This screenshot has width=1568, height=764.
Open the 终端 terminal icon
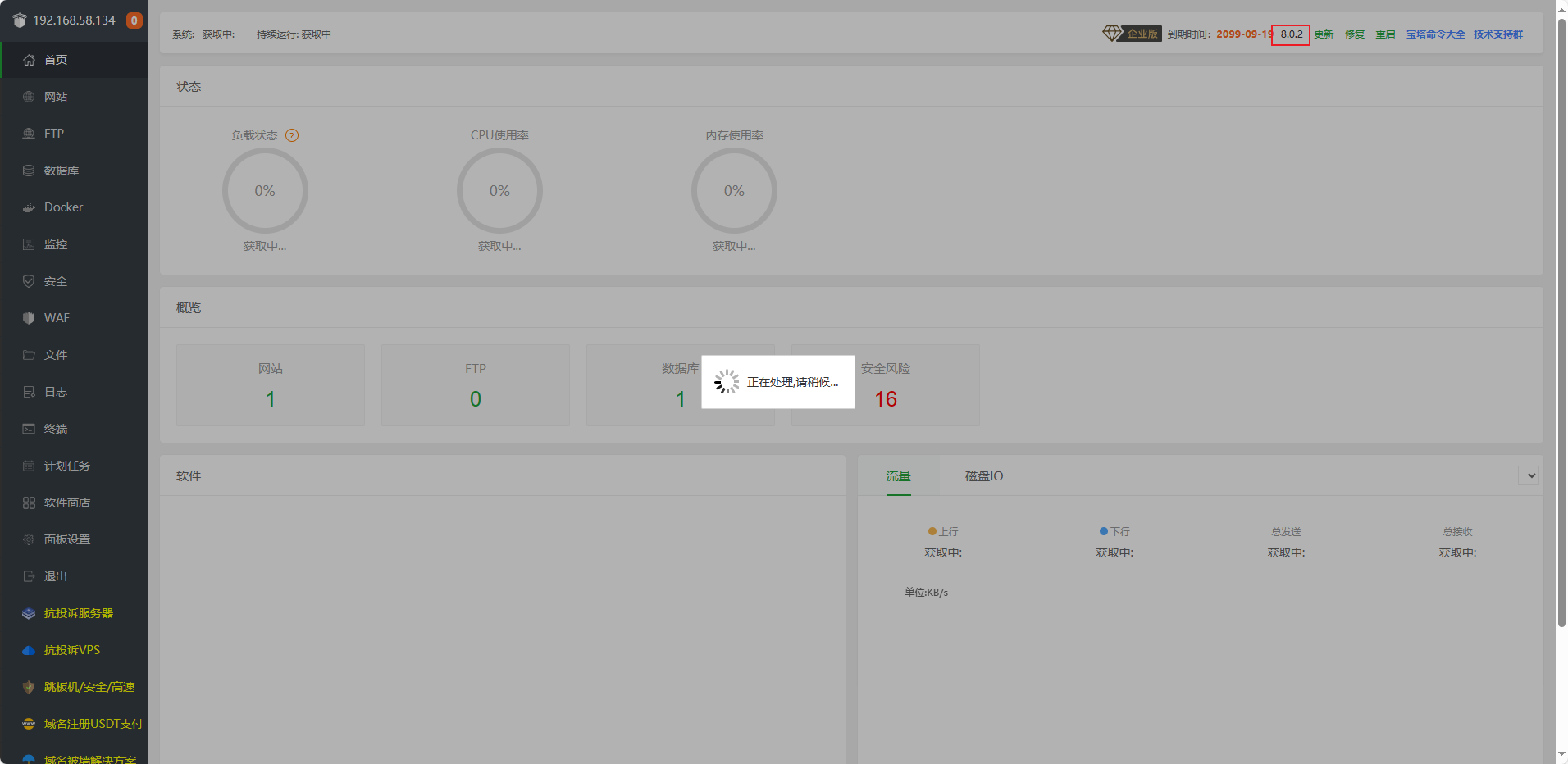(x=29, y=429)
